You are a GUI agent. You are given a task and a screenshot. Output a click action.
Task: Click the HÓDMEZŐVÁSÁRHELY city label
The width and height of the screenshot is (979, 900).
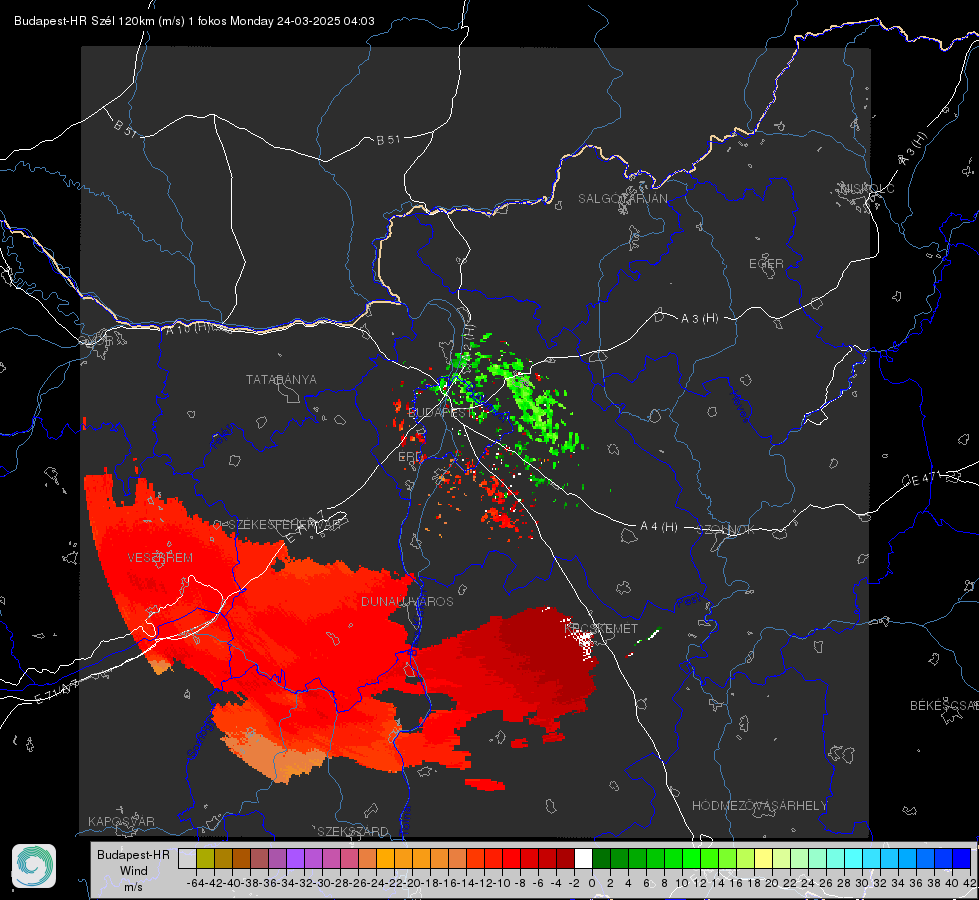[x=759, y=806]
